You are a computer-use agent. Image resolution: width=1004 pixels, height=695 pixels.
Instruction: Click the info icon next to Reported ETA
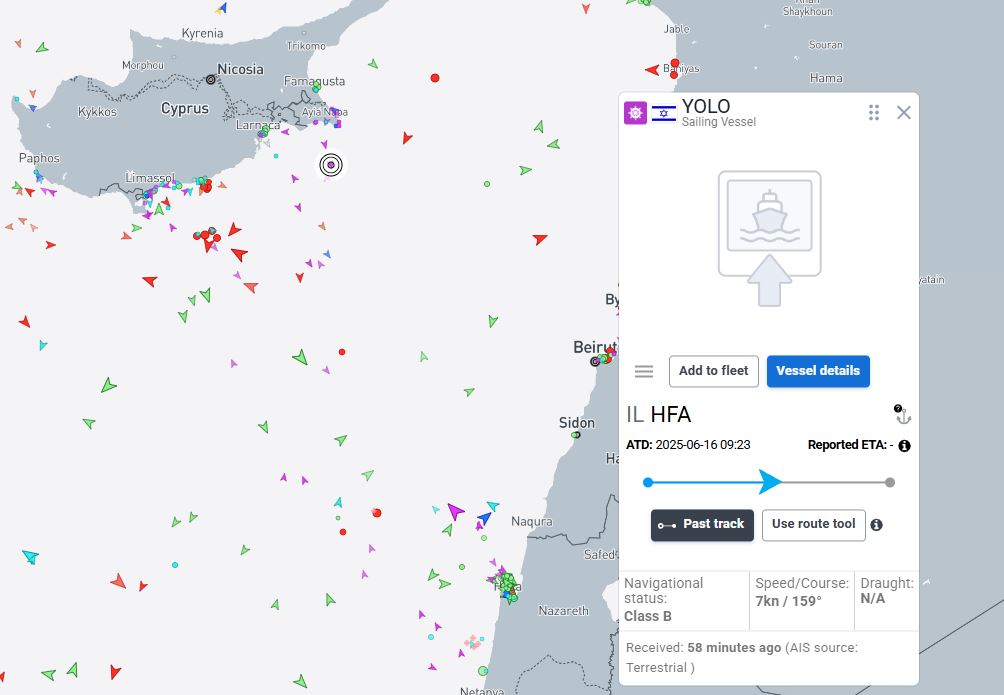pos(904,446)
